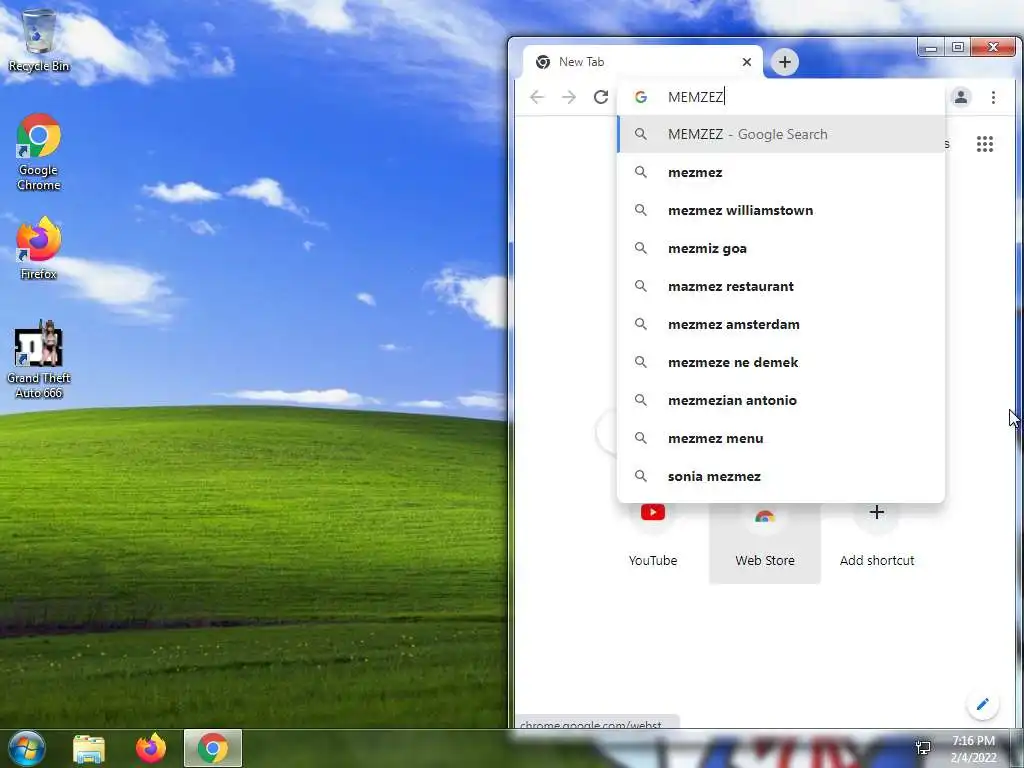Open a new tab with plus button

(785, 62)
